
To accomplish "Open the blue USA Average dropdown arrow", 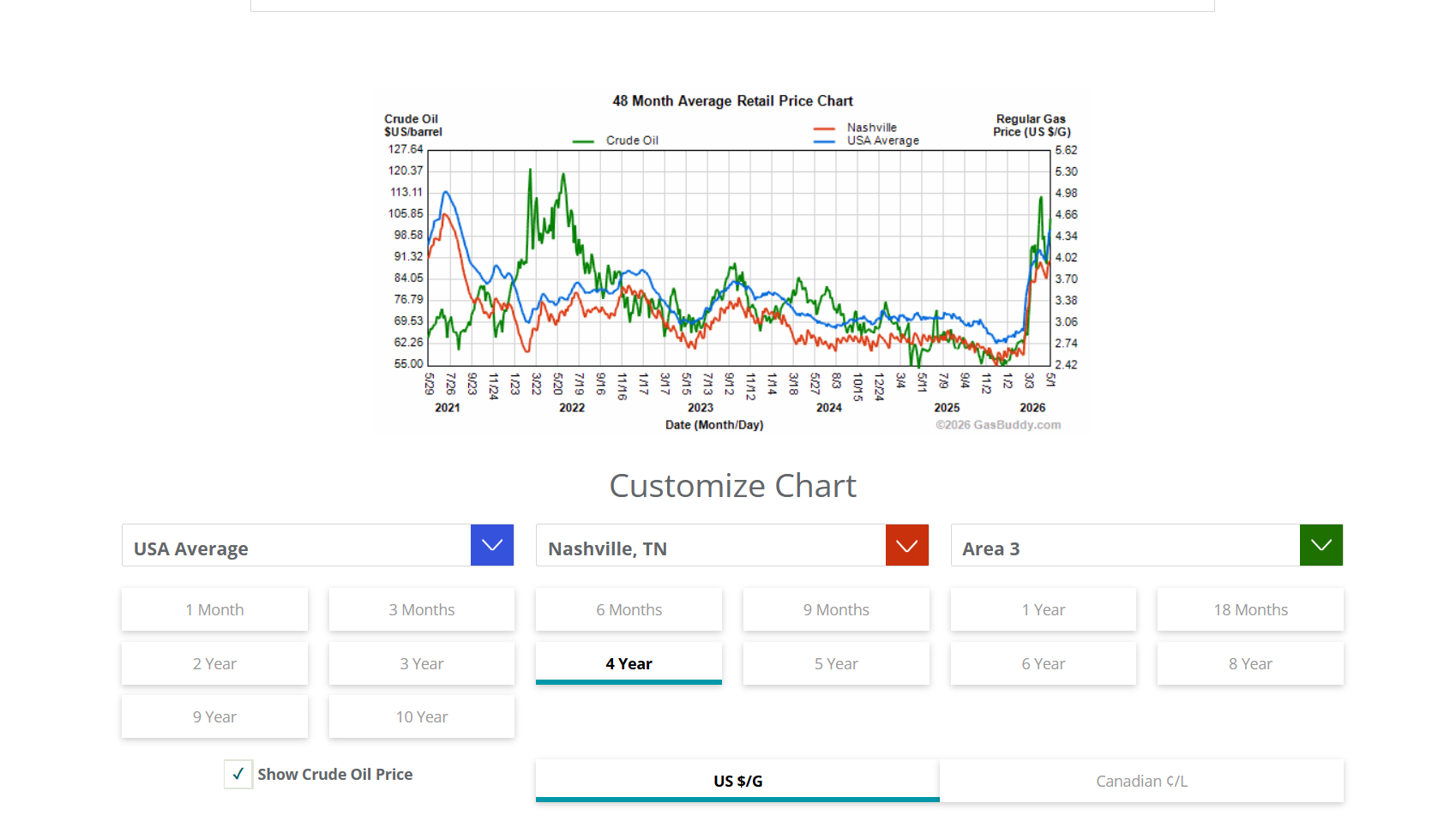I will click(x=492, y=545).
